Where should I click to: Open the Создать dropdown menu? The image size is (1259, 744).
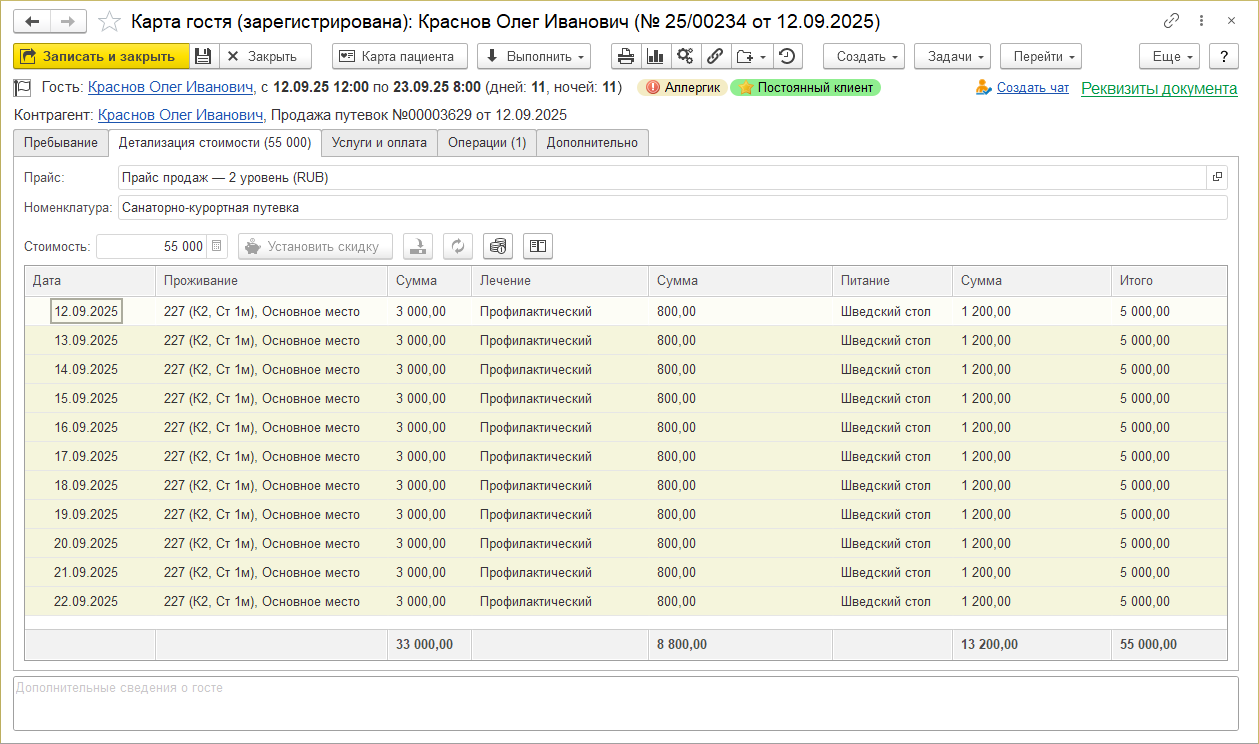point(863,57)
